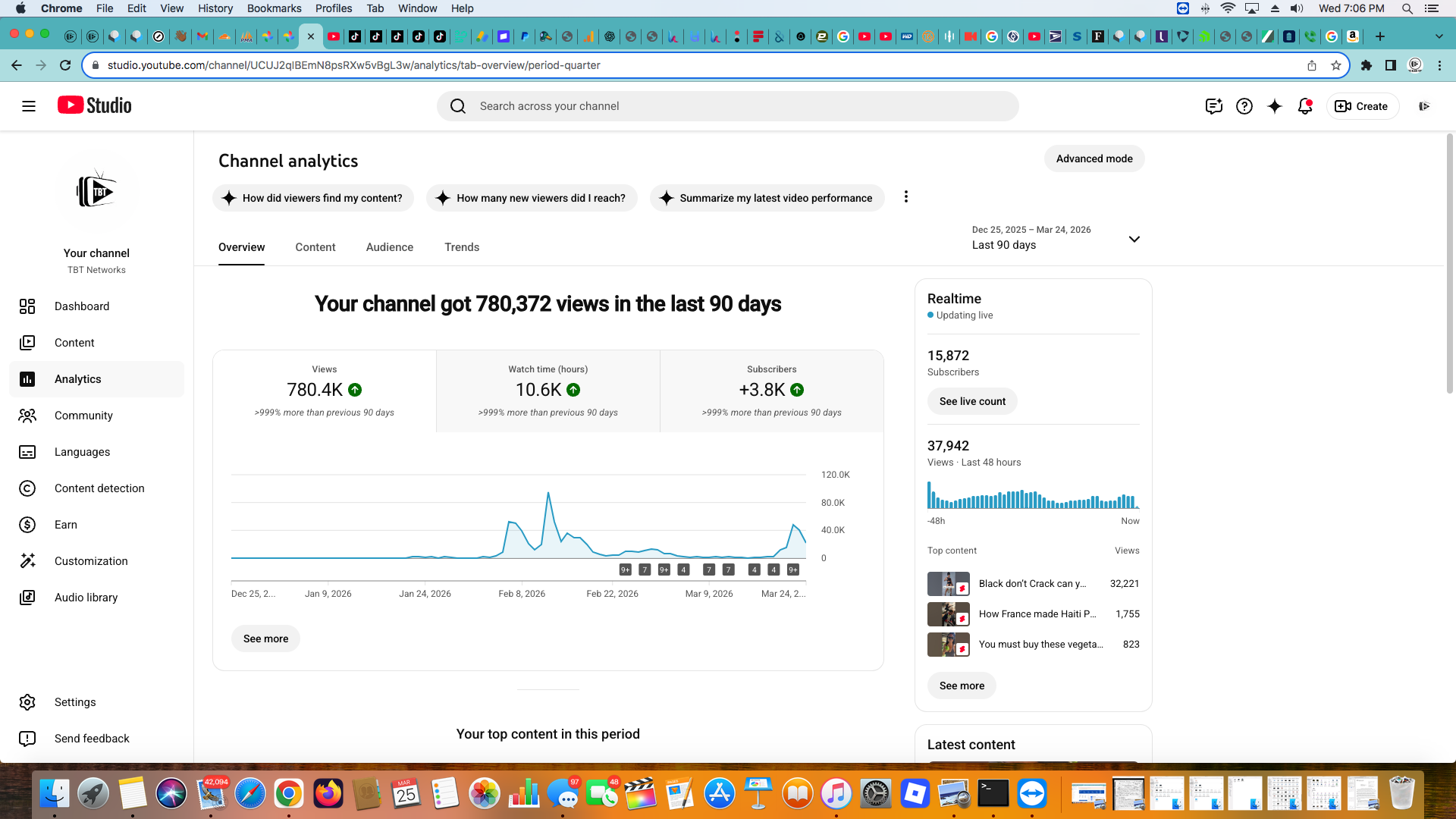This screenshot has height=819, width=1456.
Task: Expand the Last 90 days date selector
Action: 1134,239
